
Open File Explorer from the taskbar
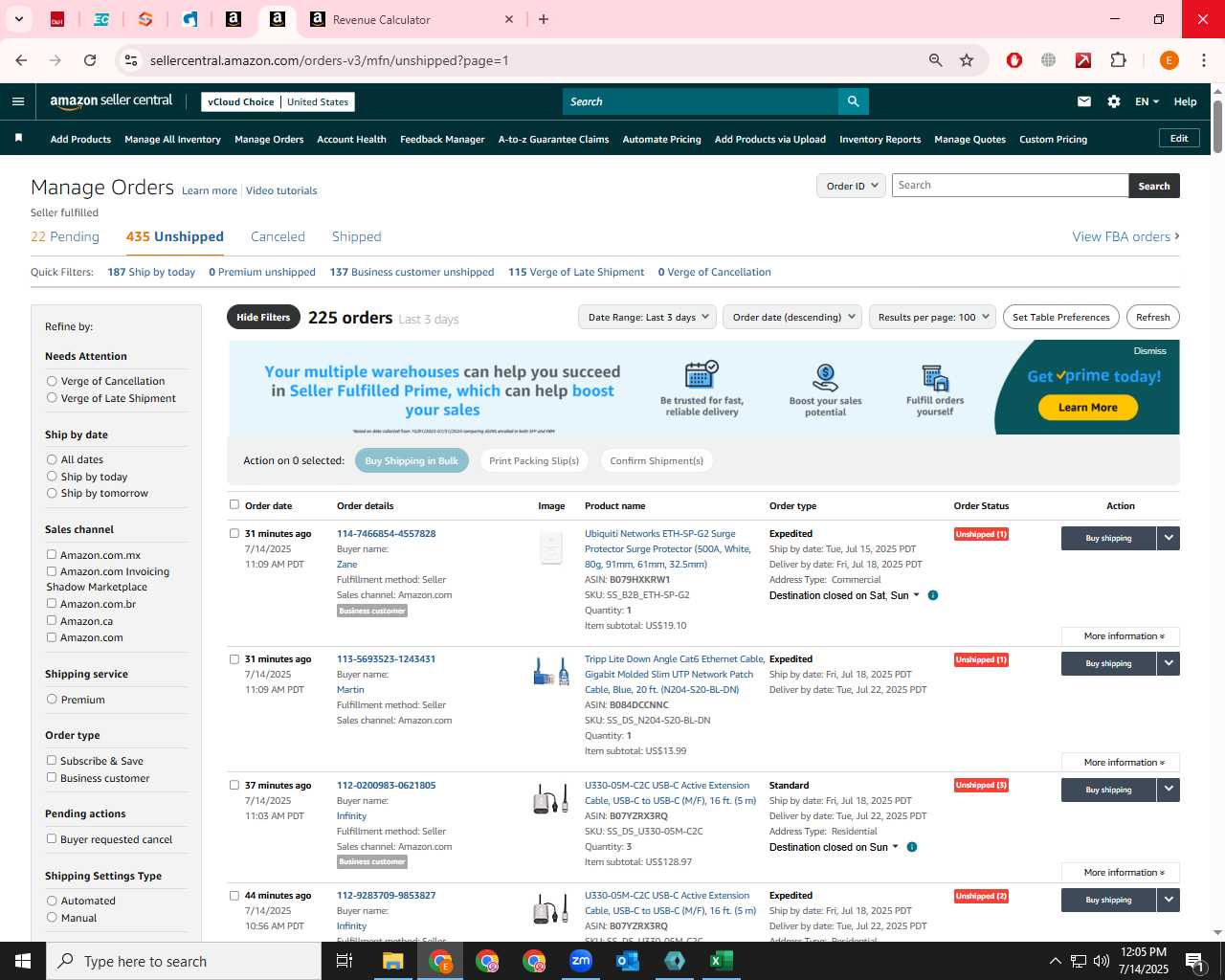[x=392, y=961]
